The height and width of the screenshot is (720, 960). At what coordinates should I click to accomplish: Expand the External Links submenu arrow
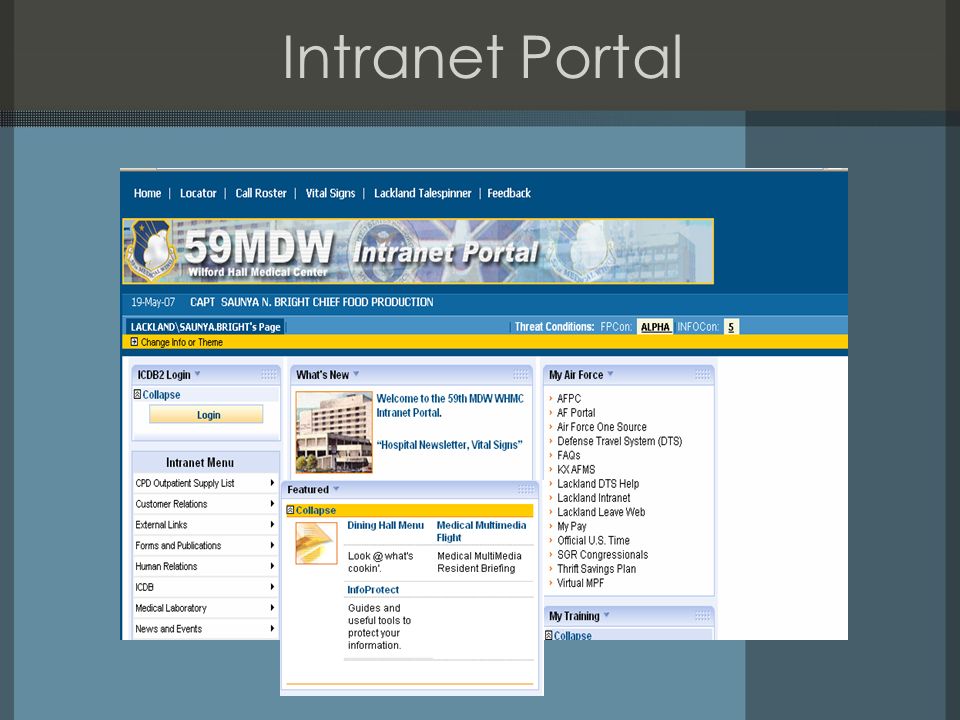click(x=272, y=525)
